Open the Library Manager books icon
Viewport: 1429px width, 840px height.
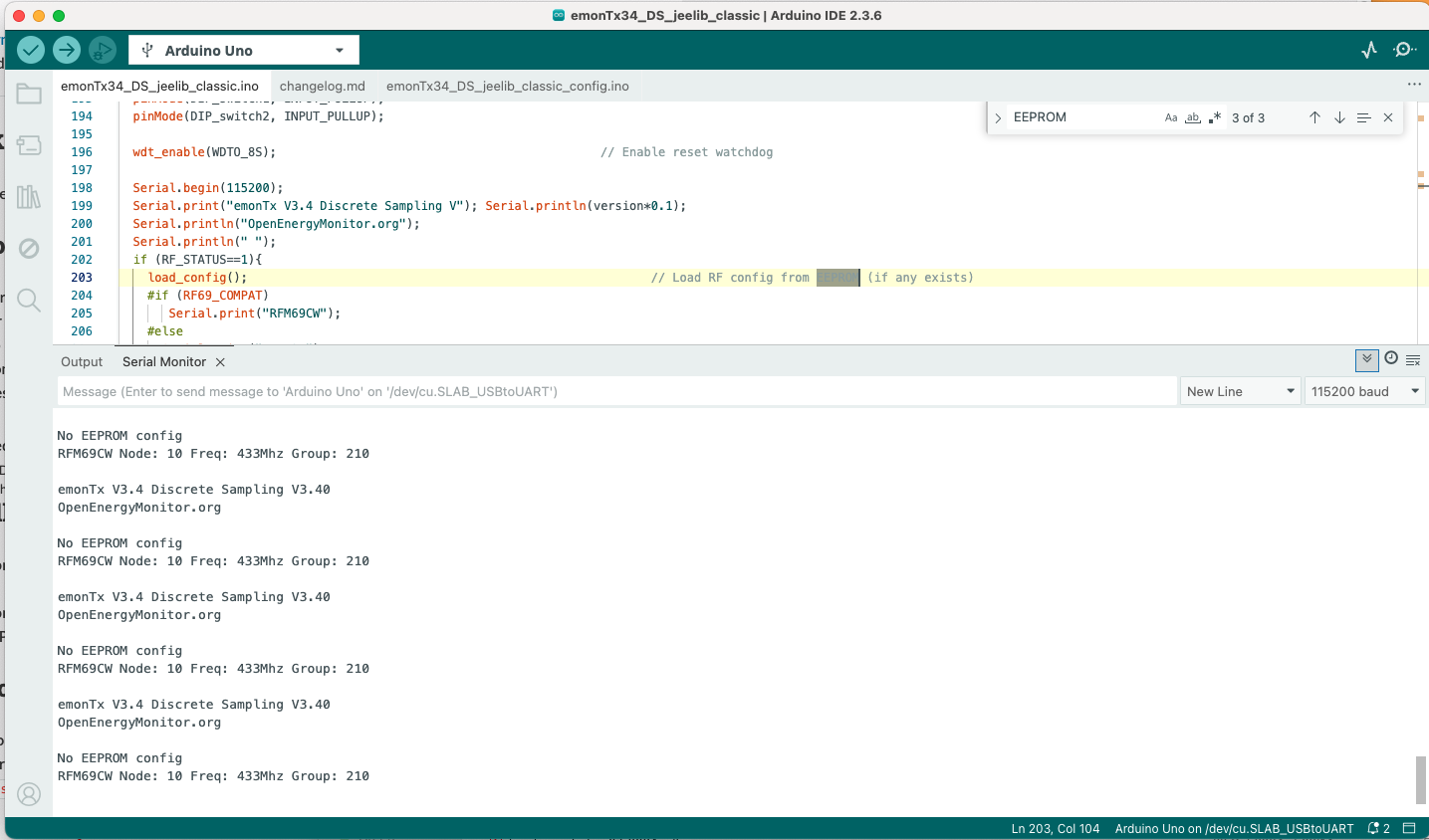pos(29,197)
